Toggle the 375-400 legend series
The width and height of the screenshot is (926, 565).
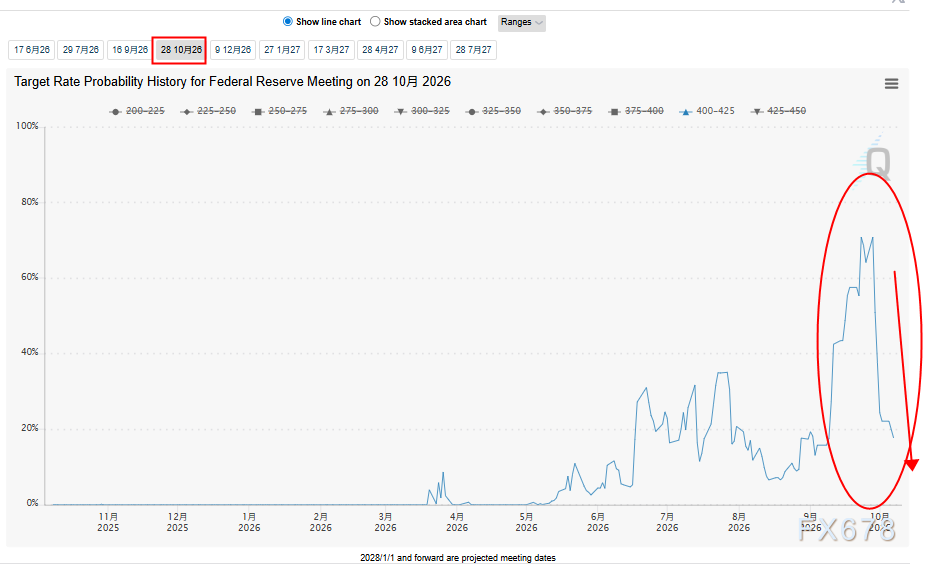636,111
